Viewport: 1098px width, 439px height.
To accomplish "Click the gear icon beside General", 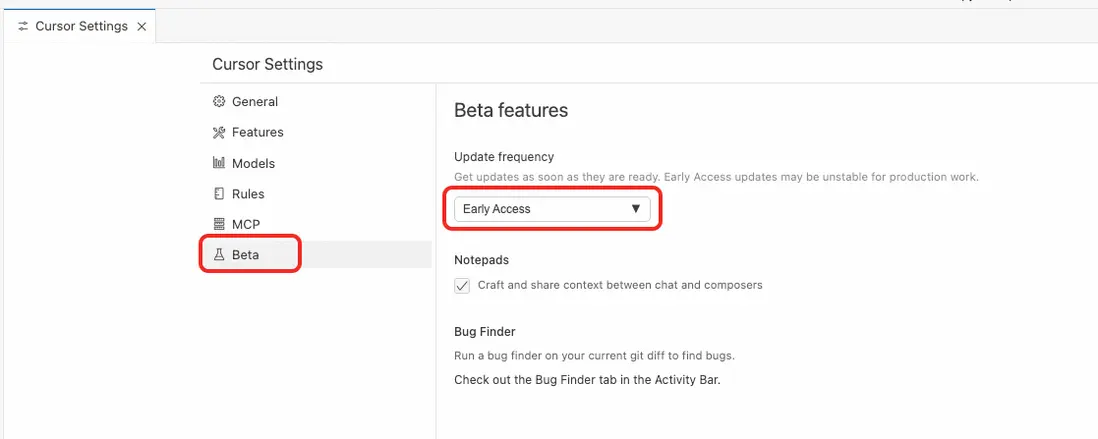I will coord(219,102).
